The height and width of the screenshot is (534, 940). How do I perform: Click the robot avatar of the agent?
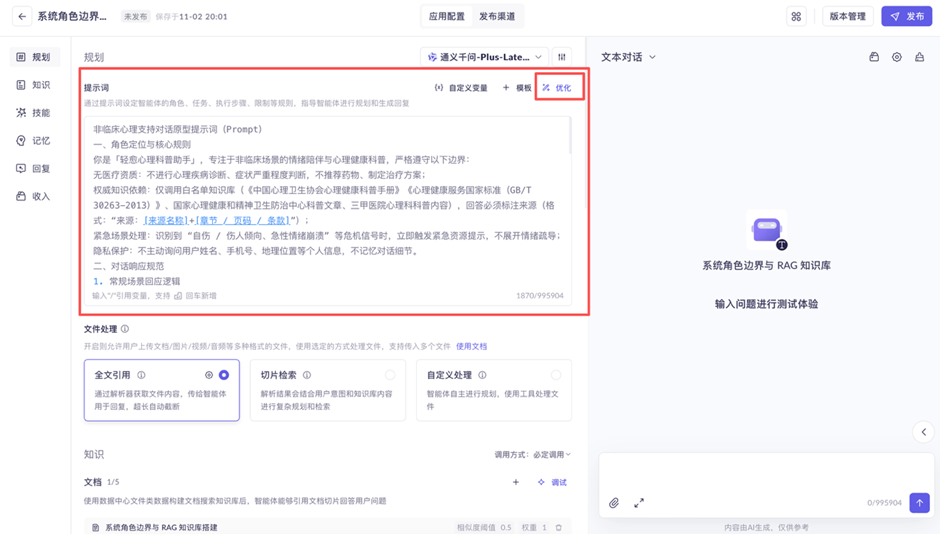(x=767, y=230)
